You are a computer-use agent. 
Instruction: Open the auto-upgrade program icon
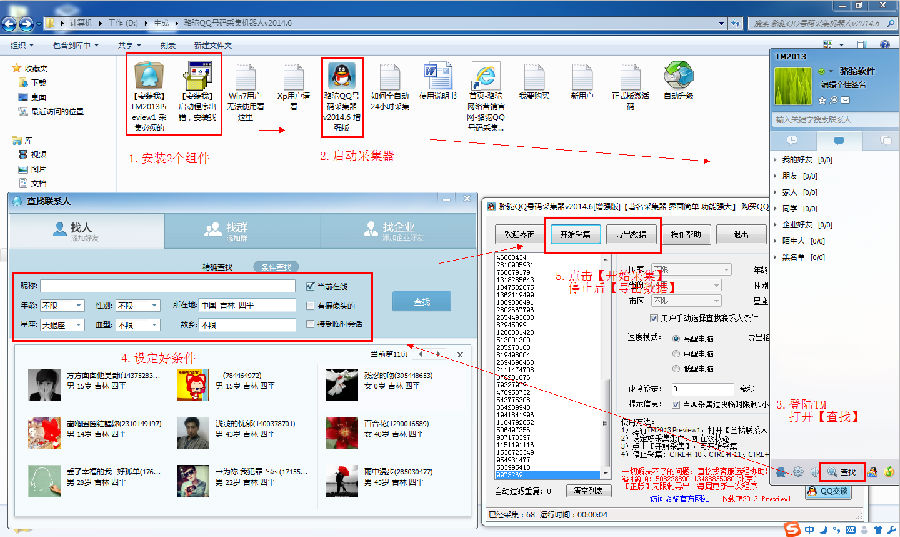coord(678,75)
